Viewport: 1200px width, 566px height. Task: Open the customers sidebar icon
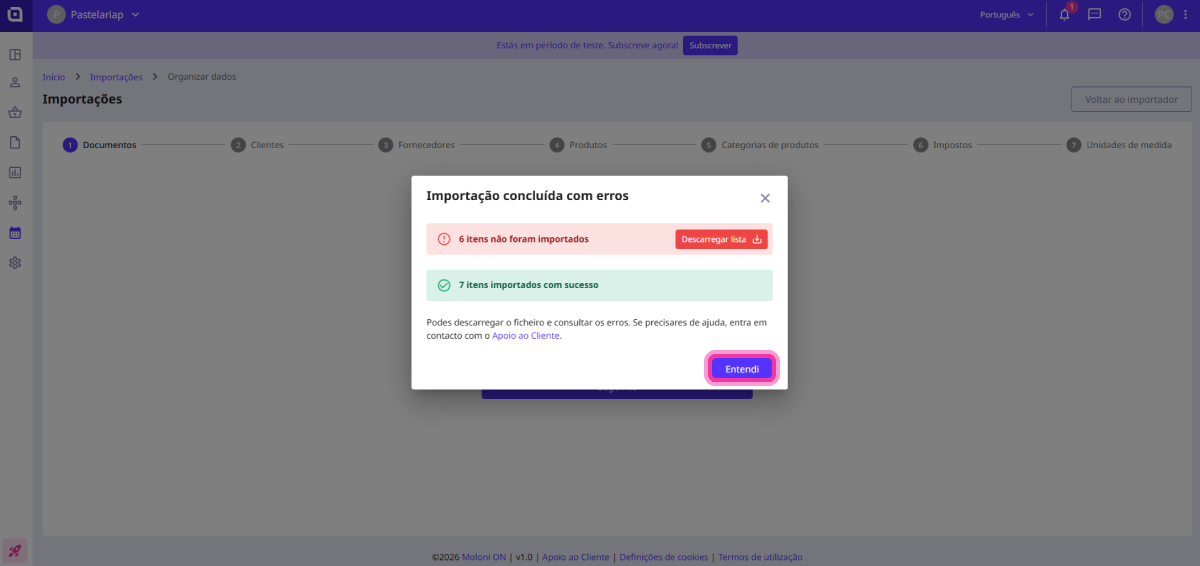(15, 82)
